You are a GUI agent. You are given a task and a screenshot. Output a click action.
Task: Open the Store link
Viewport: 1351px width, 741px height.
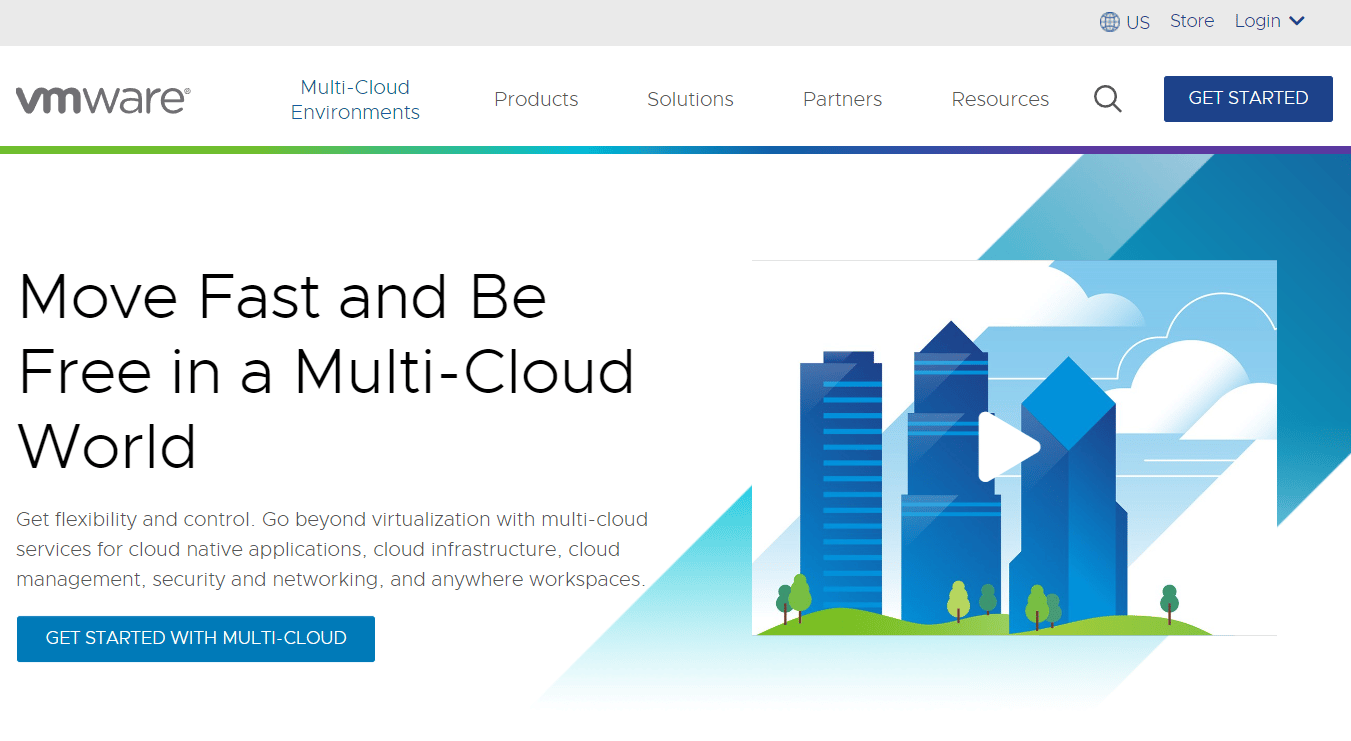[1192, 21]
